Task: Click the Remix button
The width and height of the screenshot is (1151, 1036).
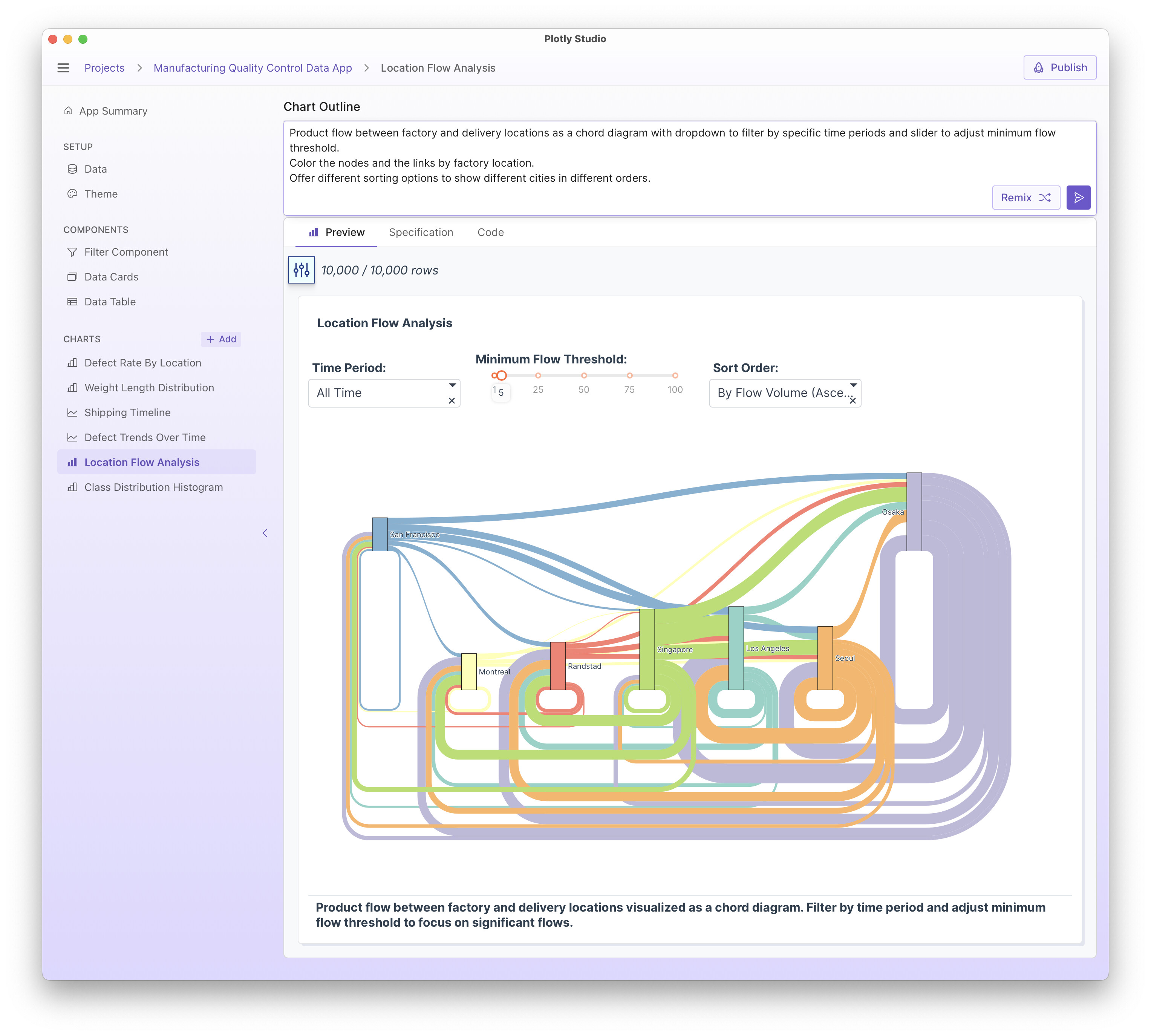Action: click(x=1025, y=198)
